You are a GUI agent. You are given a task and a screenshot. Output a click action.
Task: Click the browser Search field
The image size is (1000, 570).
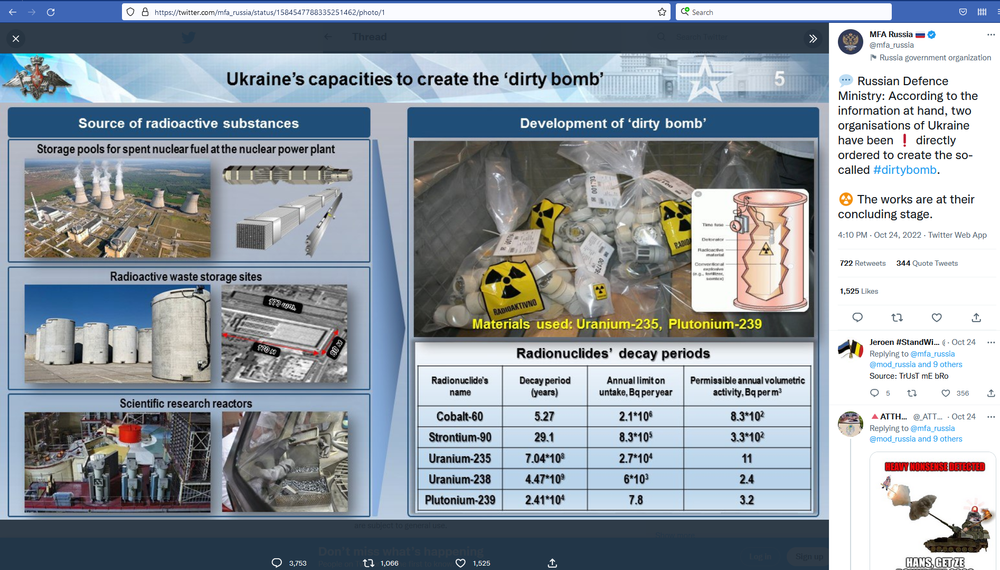(783, 11)
